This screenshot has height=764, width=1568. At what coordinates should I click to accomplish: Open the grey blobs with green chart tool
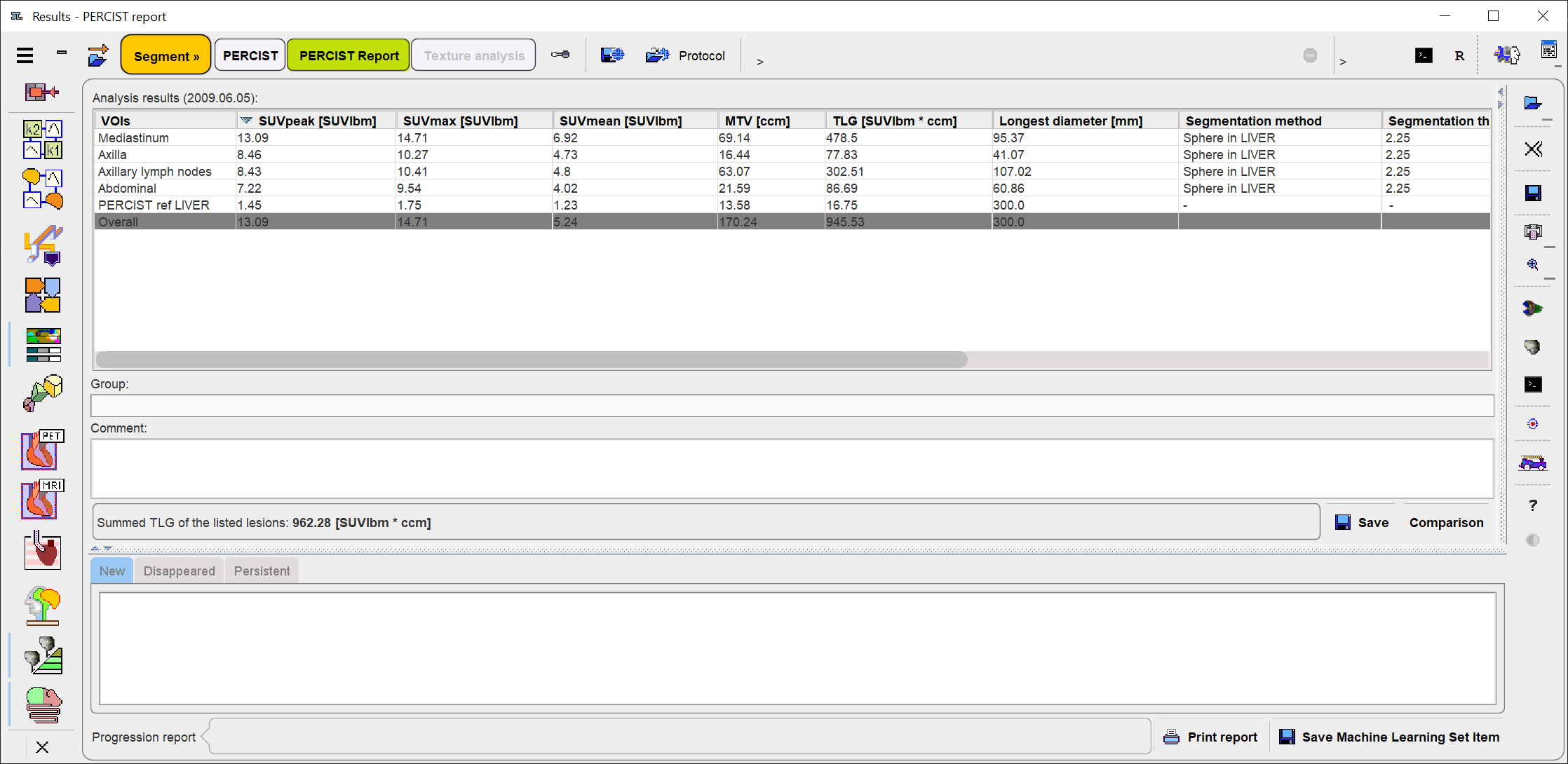pyautogui.click(x=43, y=655)
